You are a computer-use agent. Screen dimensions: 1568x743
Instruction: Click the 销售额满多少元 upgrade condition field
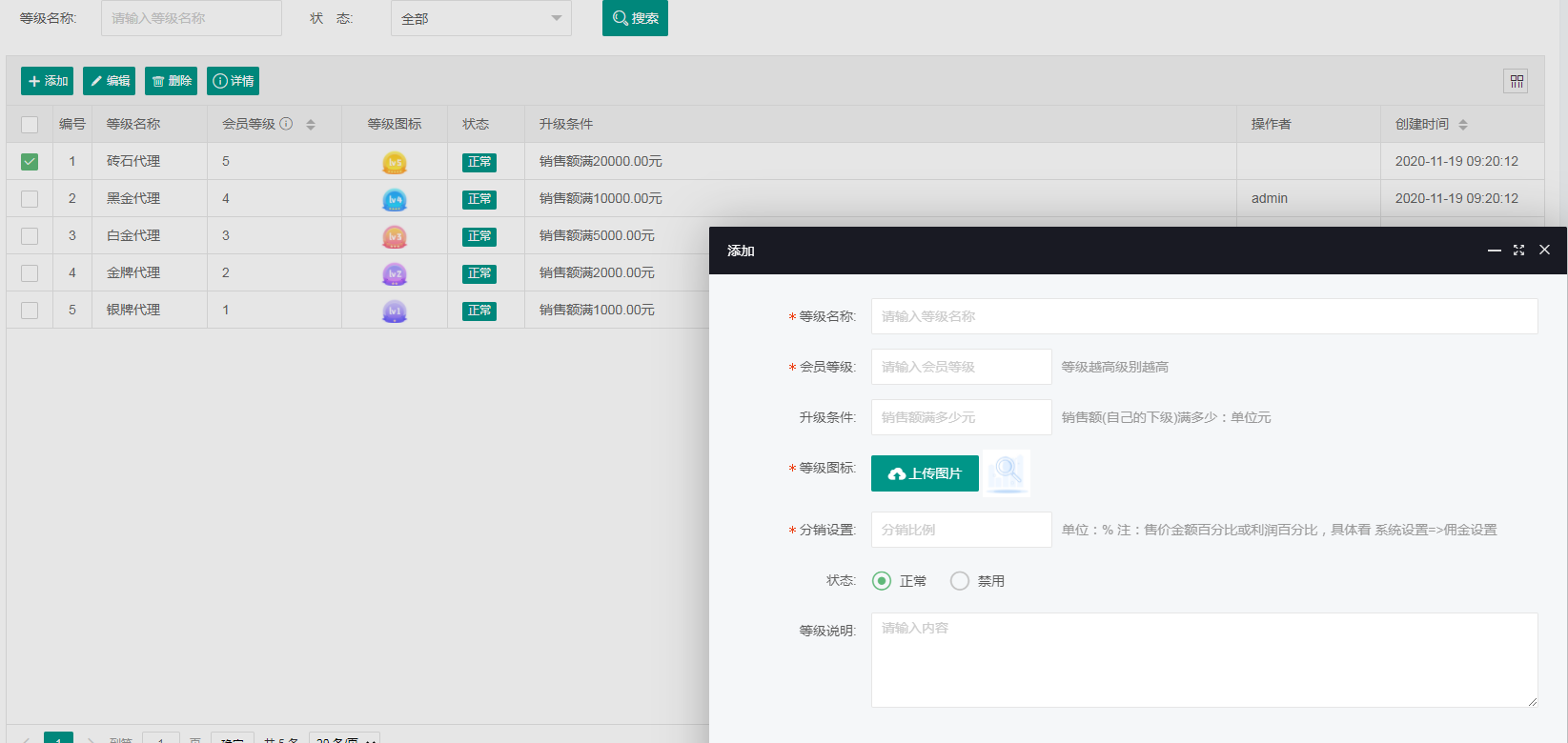962,417
